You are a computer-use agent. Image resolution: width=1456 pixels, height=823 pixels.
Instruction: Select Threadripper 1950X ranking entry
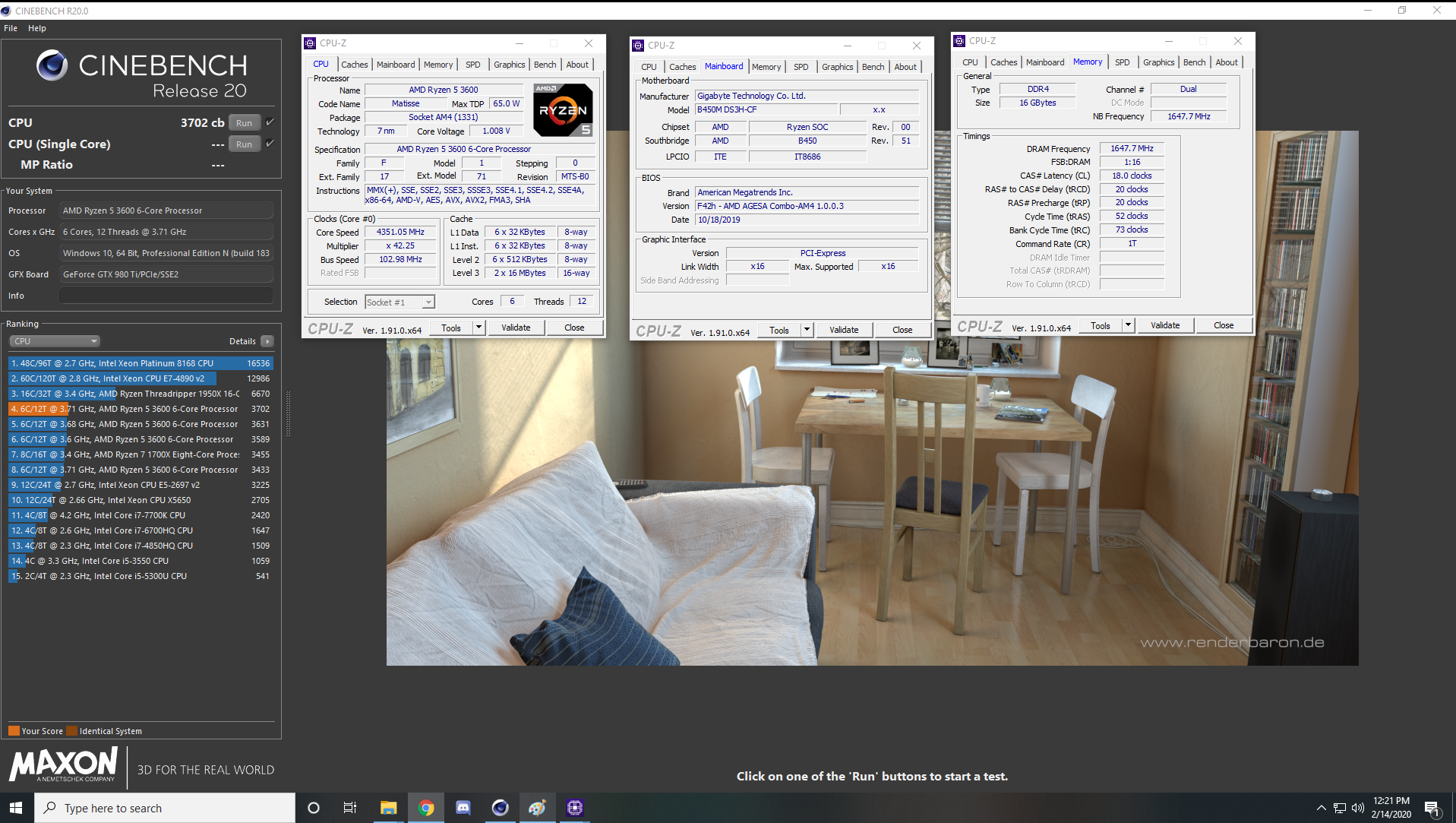(141, 394)
